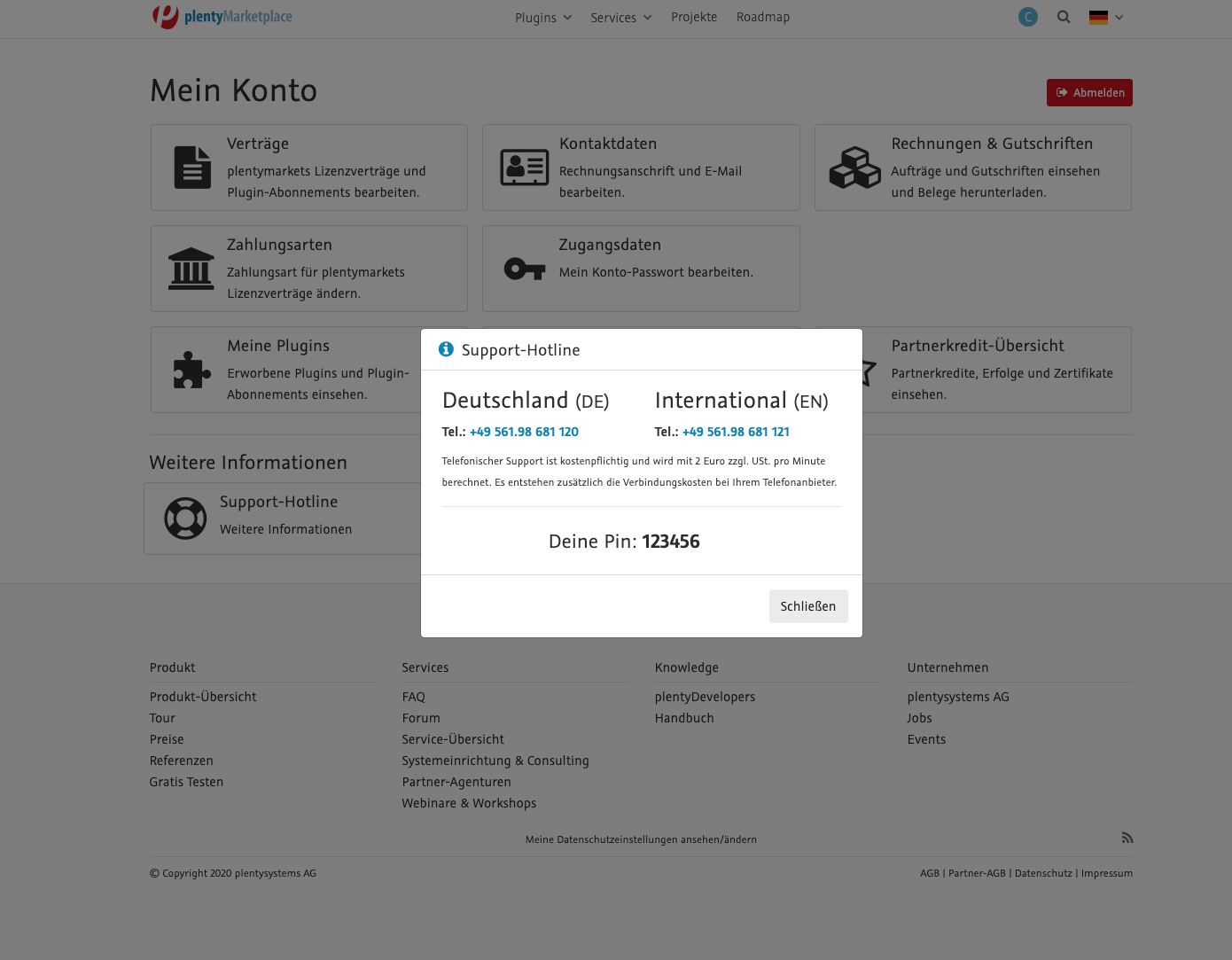Open Partner-Agenturen footer link
This screenshot has width=1232, height=960.
pos(456,782)
